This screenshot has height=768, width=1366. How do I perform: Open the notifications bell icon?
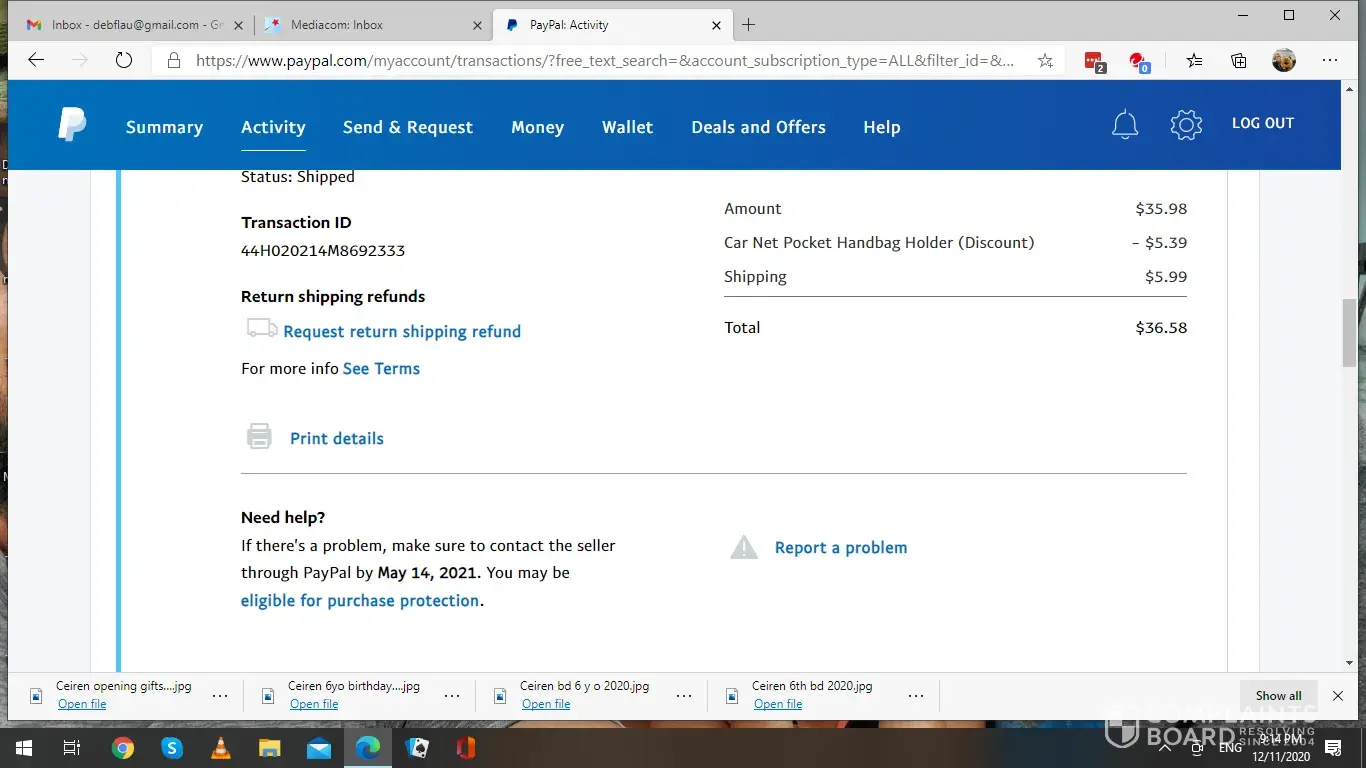(1125, 125)
